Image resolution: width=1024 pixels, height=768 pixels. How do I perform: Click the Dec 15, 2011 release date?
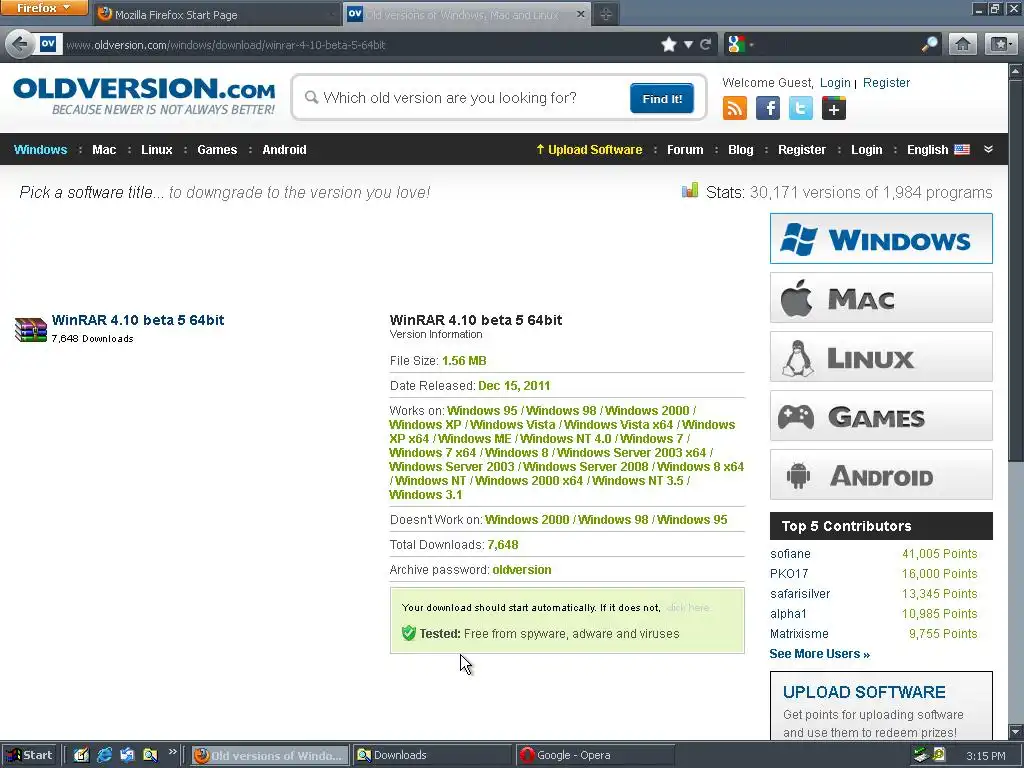(x=514, y=385)
